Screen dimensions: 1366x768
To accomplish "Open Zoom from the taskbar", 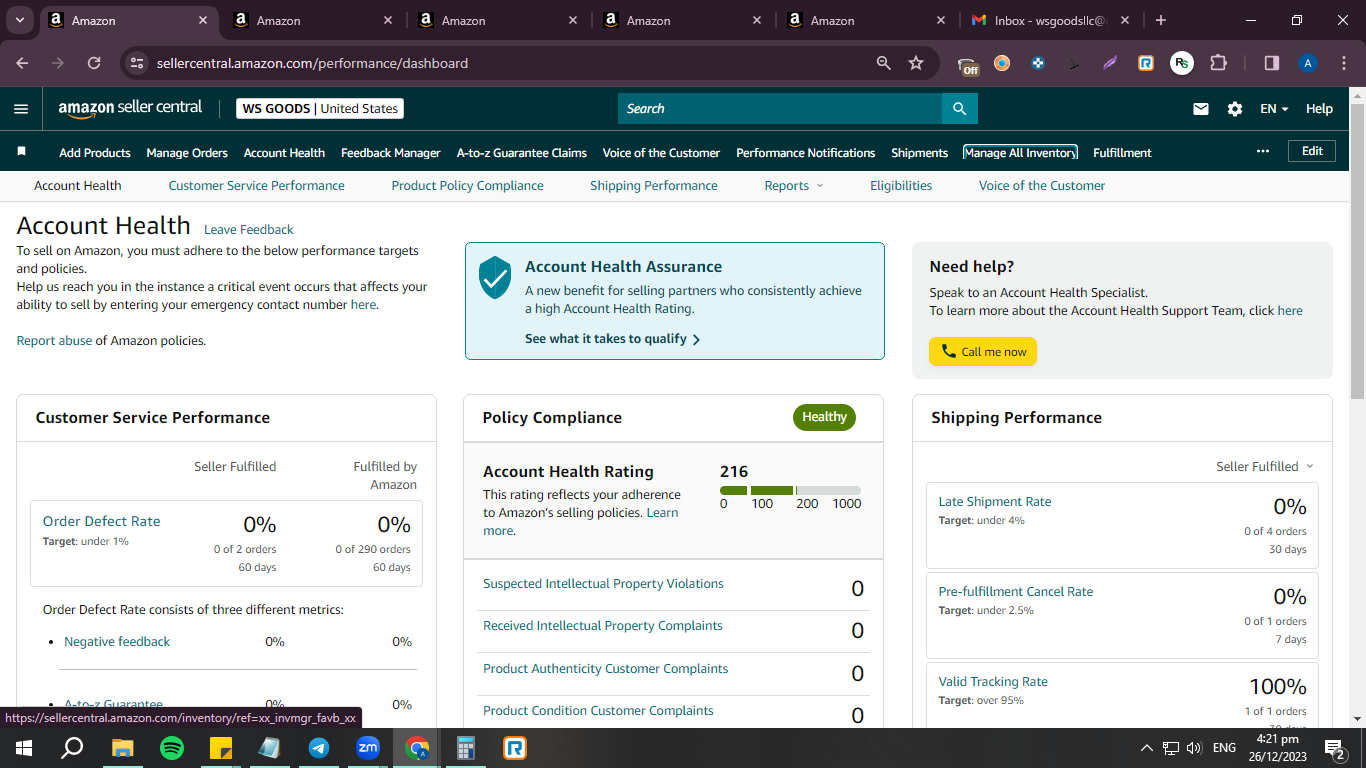I will coord(368,748).
